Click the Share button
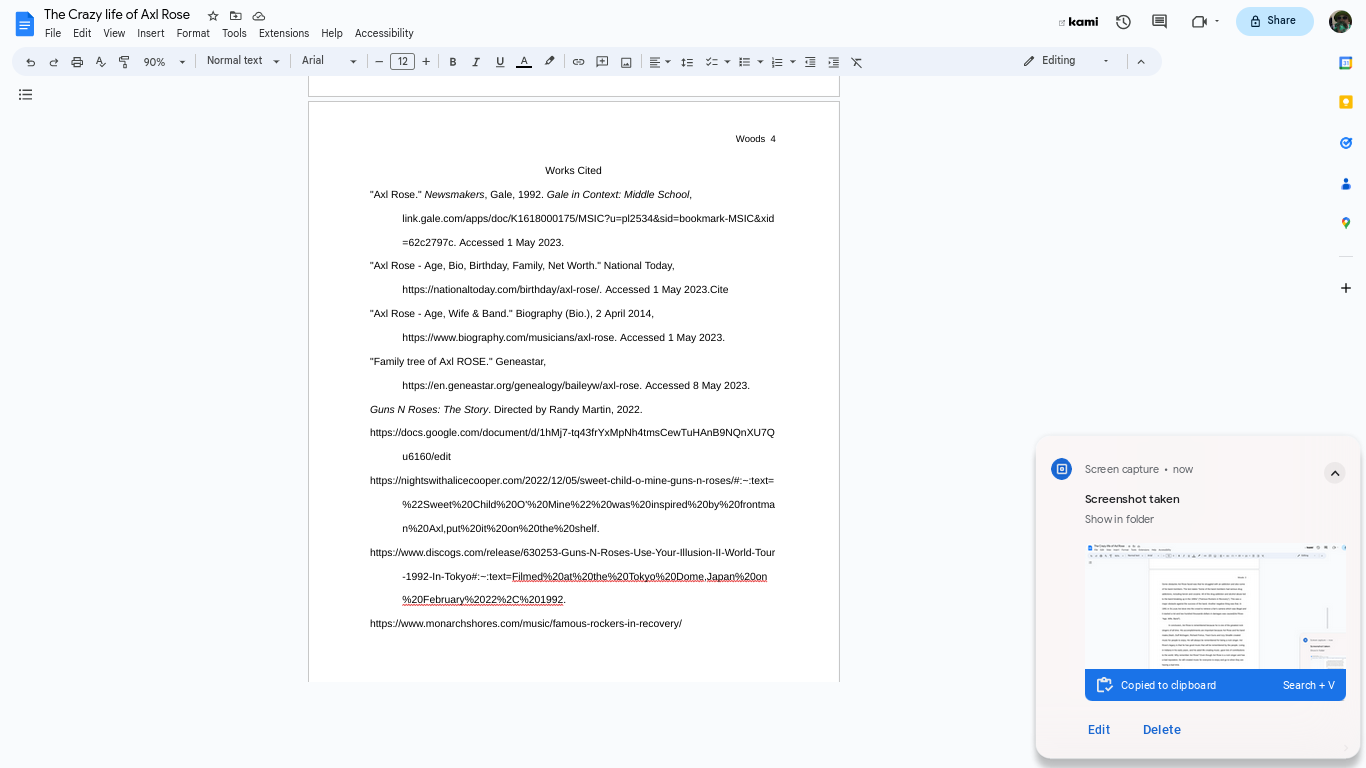This screenshot has width=1366, height=768. click(1275, 21)
